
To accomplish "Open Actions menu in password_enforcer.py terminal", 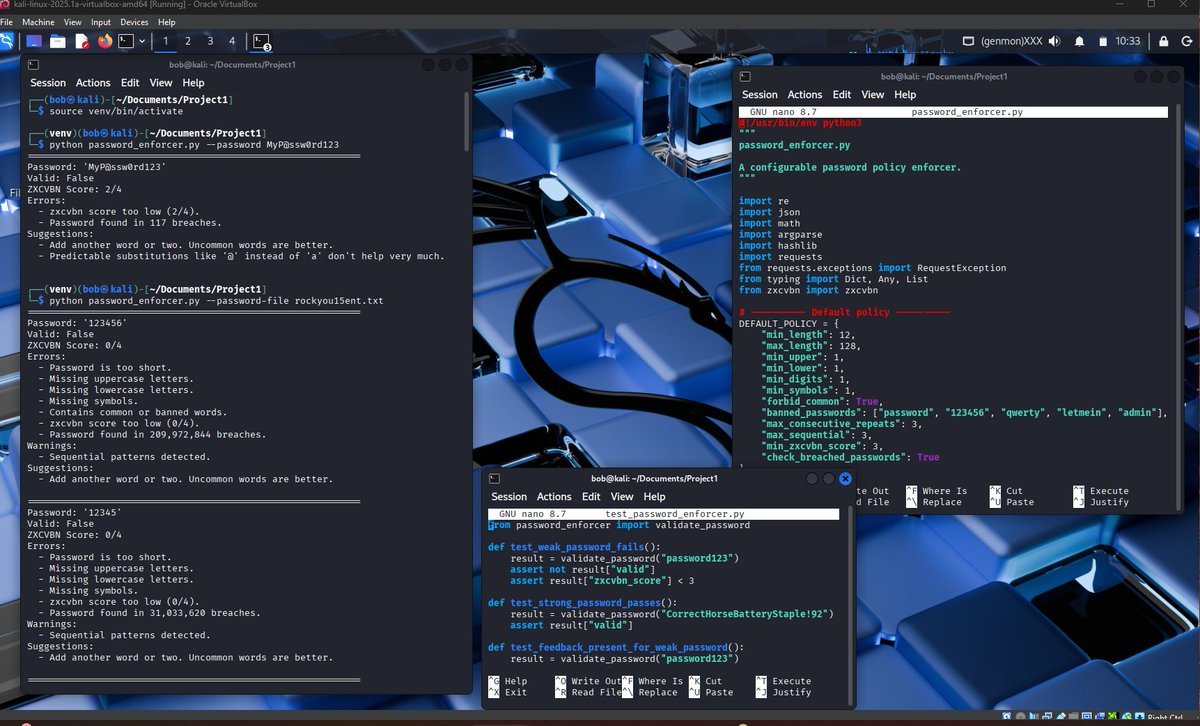I will click(805, 95).
